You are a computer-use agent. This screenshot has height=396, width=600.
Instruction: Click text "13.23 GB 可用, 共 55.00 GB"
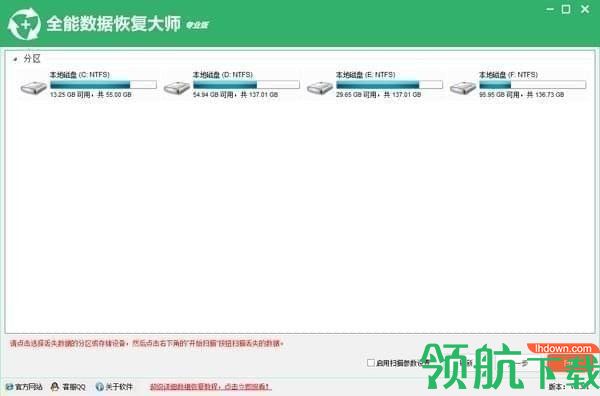tap(91, 95)
